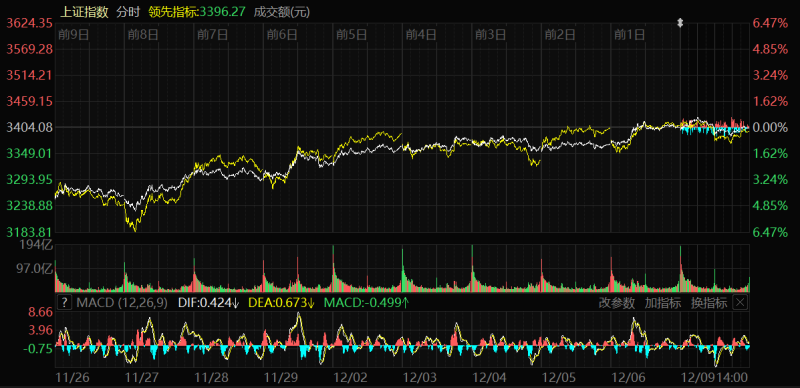Open the MACD help question-mark icon
Screen dimensions: 800x388
pyautogui.click(x=64, y=303)
